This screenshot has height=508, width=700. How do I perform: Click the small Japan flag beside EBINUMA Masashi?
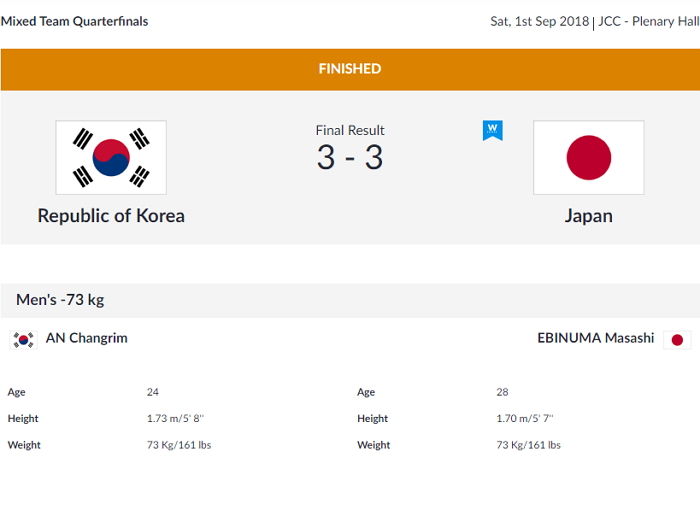click(x=677, y=340)
